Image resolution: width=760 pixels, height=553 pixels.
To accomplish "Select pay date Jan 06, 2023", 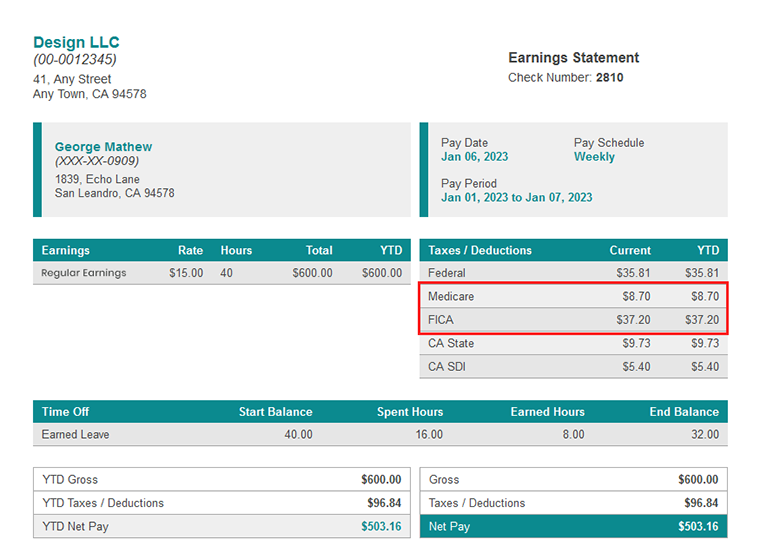I will tap(475, 157).
